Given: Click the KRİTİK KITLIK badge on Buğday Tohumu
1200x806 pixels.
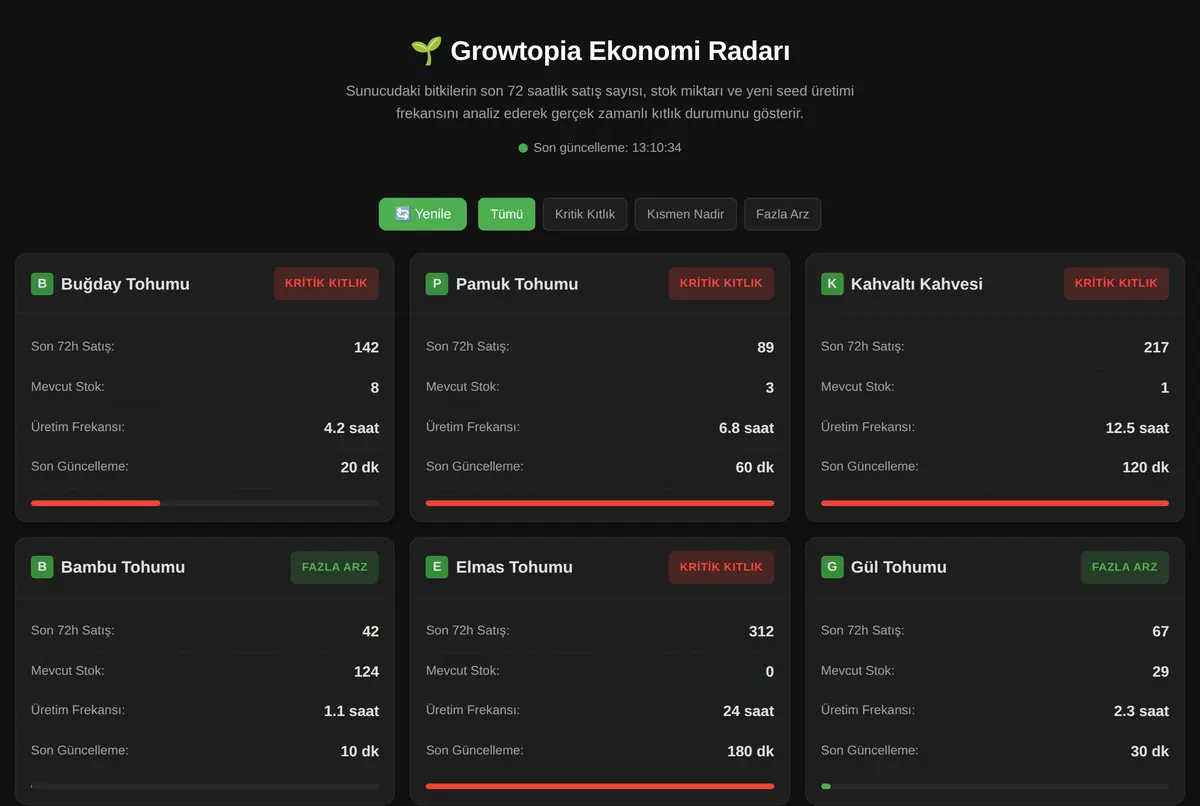Looking at the screenshot, I should pyautogui.click(x=326, y=283).
